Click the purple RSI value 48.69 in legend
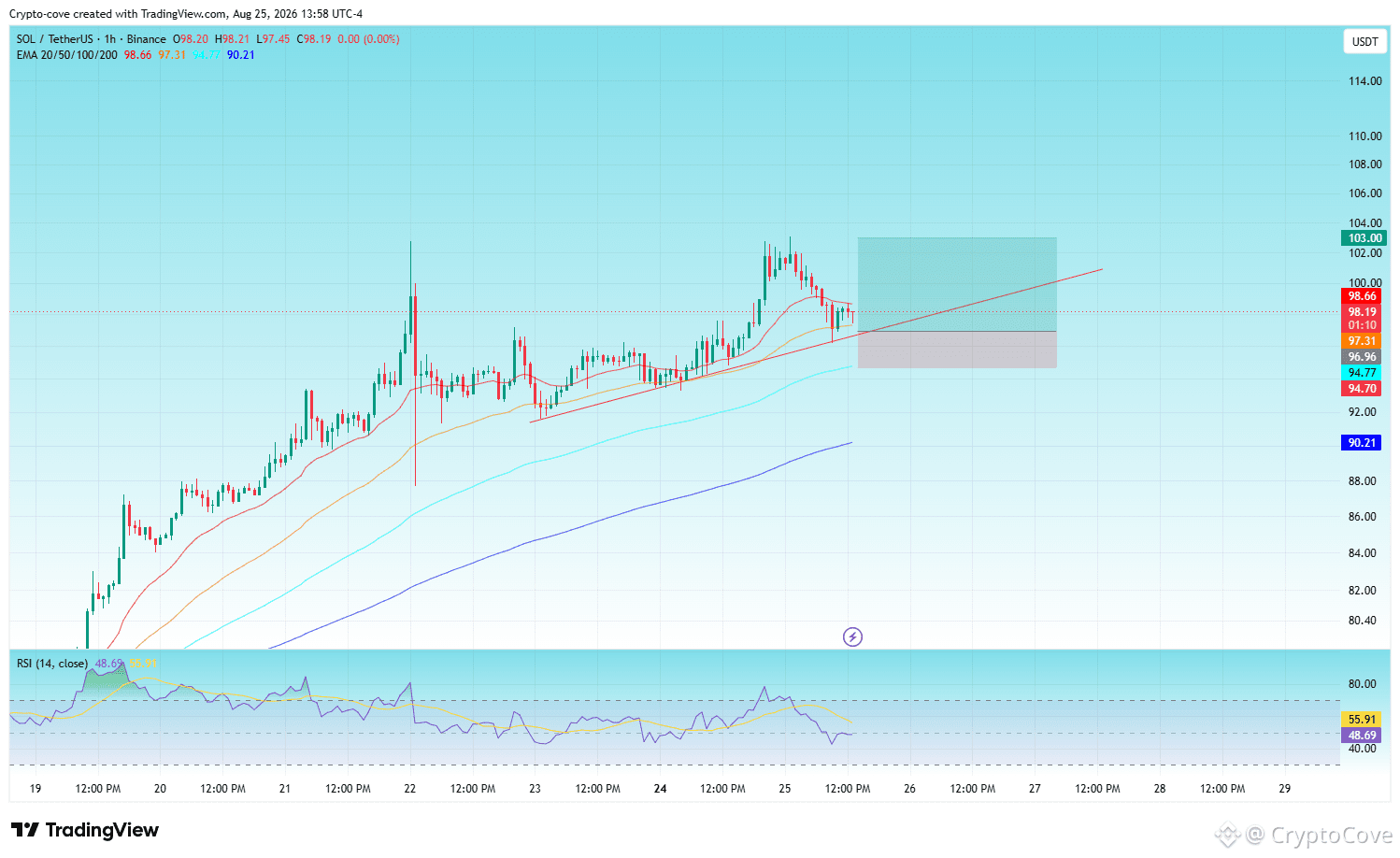The image size is (1400, 858). coord(109,664)
